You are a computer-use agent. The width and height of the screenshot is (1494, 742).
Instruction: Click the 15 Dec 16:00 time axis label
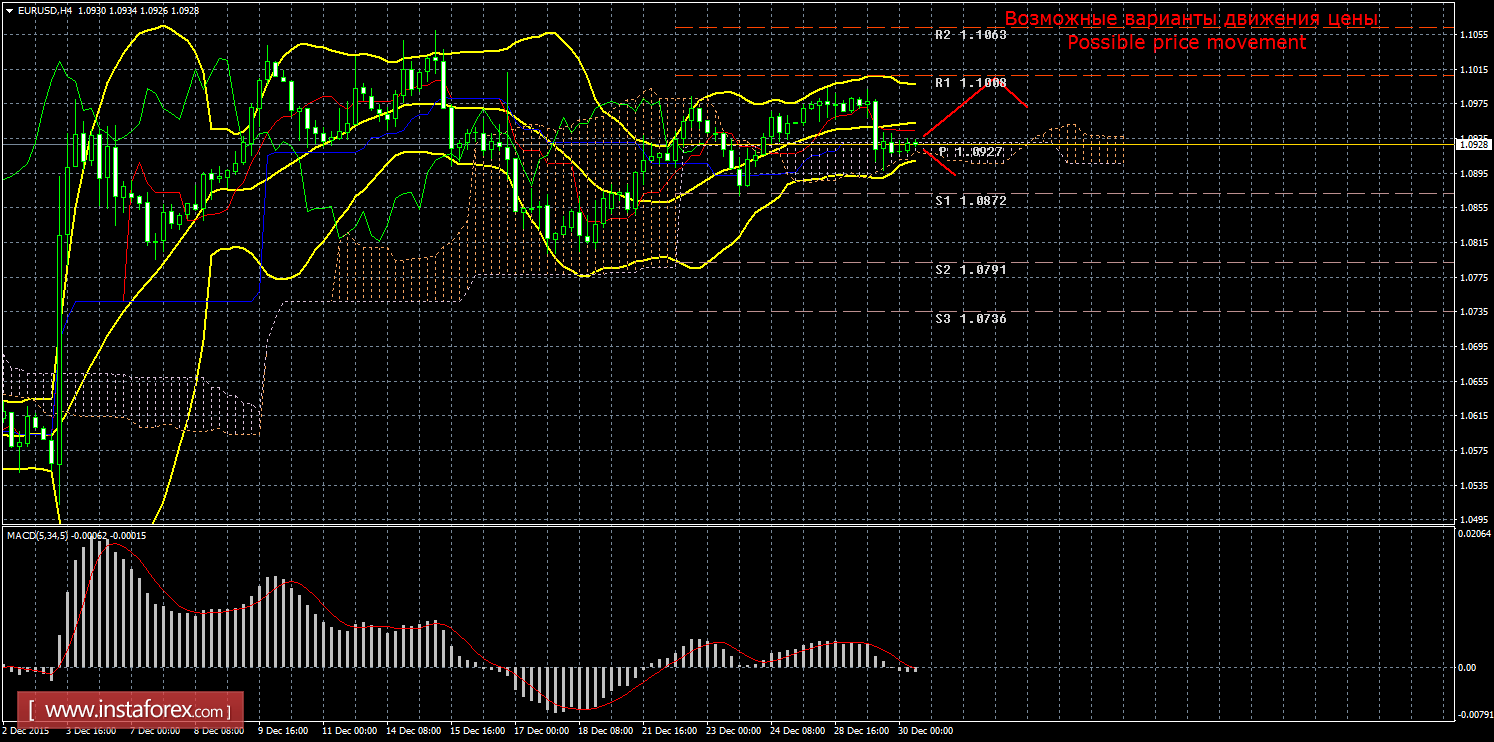tap(476, 731)
